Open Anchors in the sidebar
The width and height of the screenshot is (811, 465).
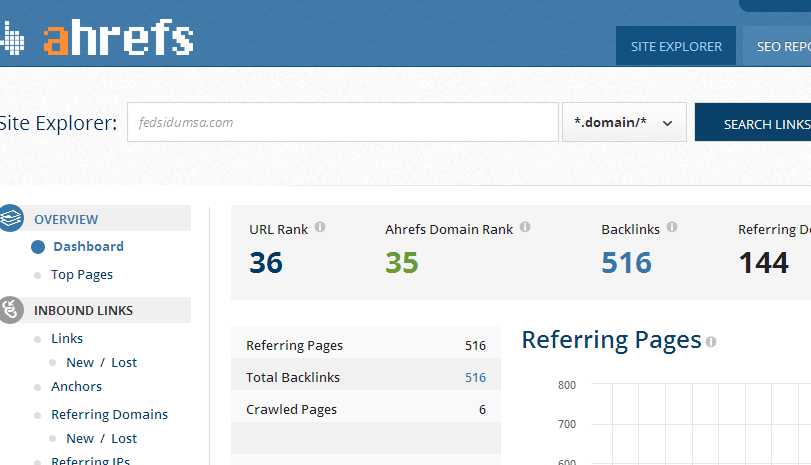76,386
